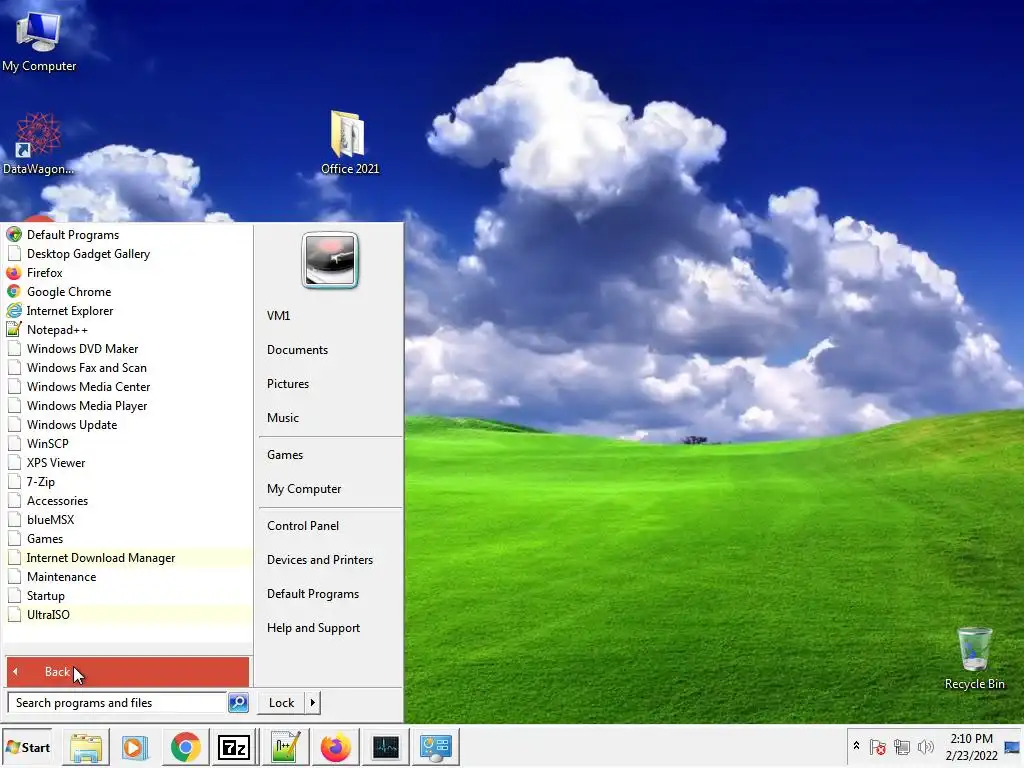Open Pictures from the Start menu

pos(330,383)
